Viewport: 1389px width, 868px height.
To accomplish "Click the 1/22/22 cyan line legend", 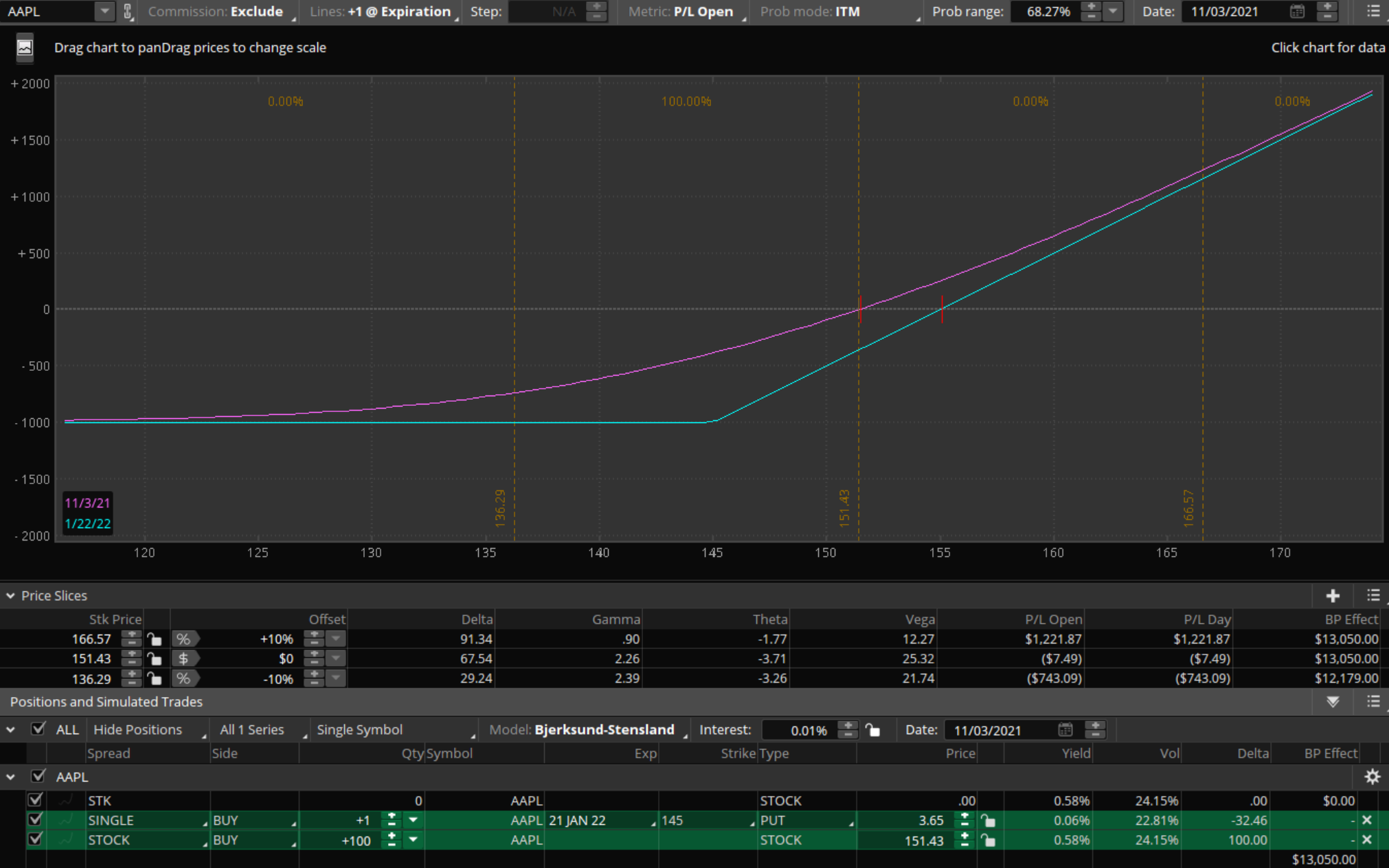I will click(87, 524).
